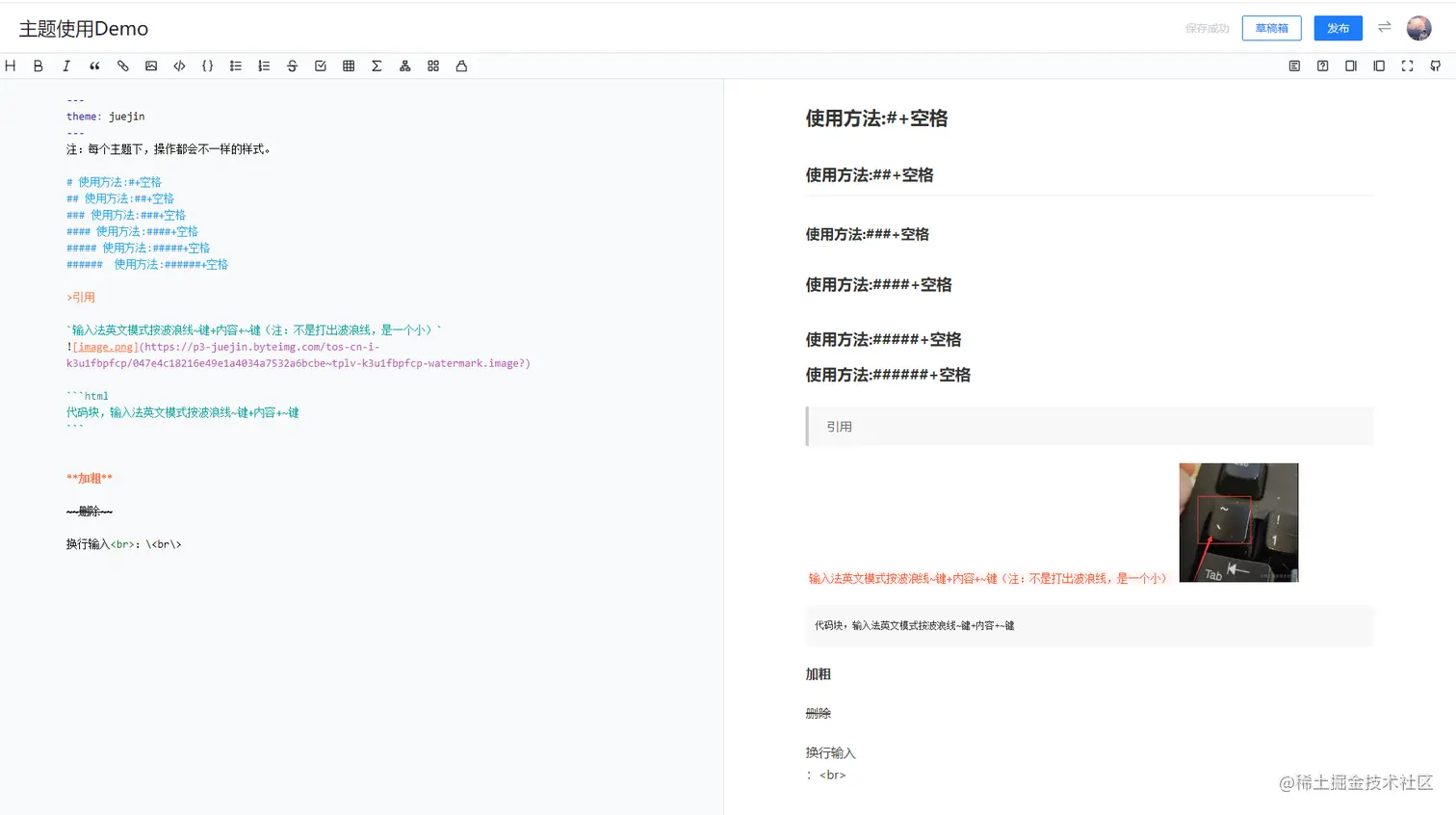This screenshot has height=815, width=1456.
Task: Insert a blockquote with the quote icon
Action: [x=94, y=66]
